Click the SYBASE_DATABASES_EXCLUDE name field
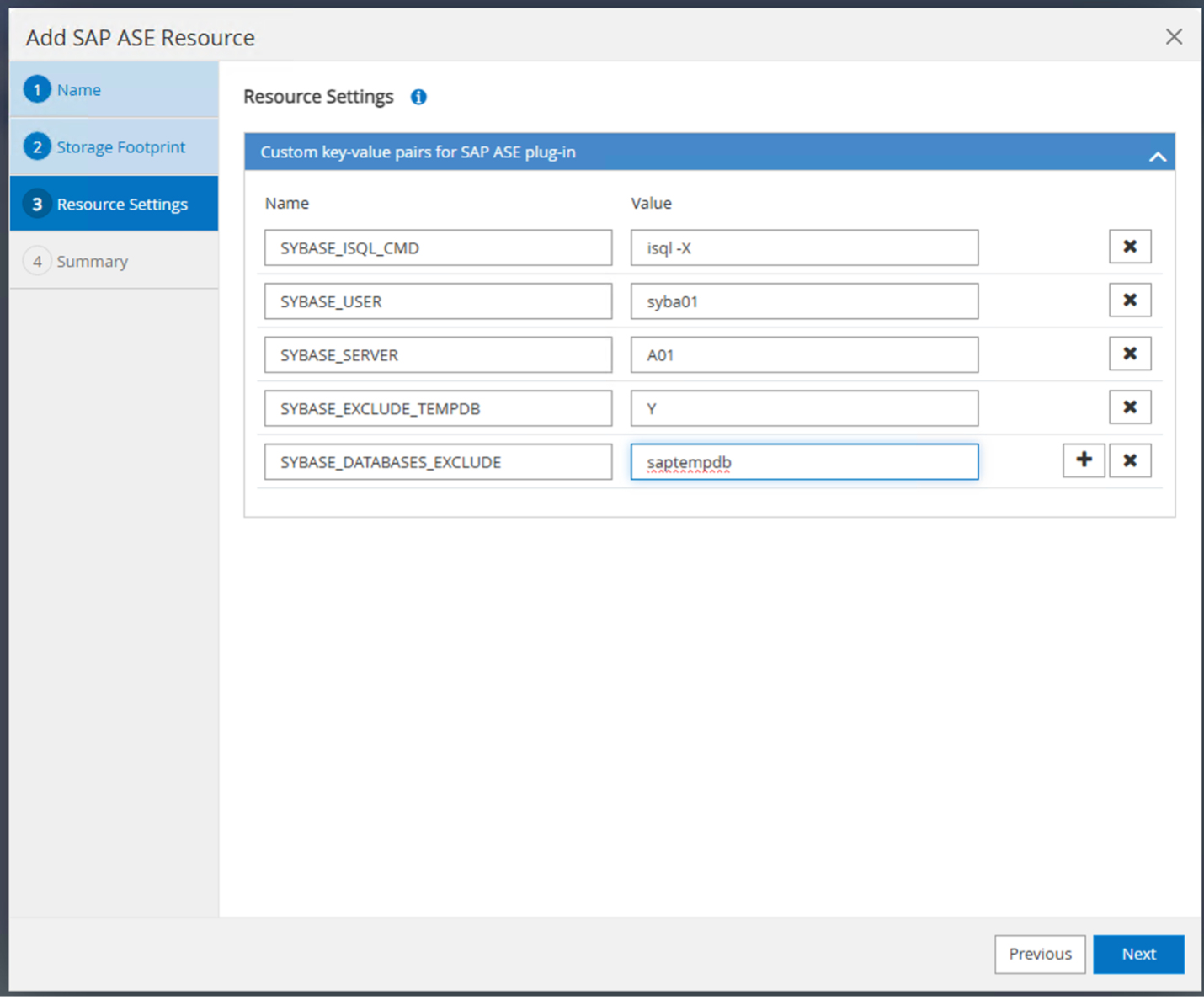This screenshot has width=1204, height=1000. (x=438, y=462)
